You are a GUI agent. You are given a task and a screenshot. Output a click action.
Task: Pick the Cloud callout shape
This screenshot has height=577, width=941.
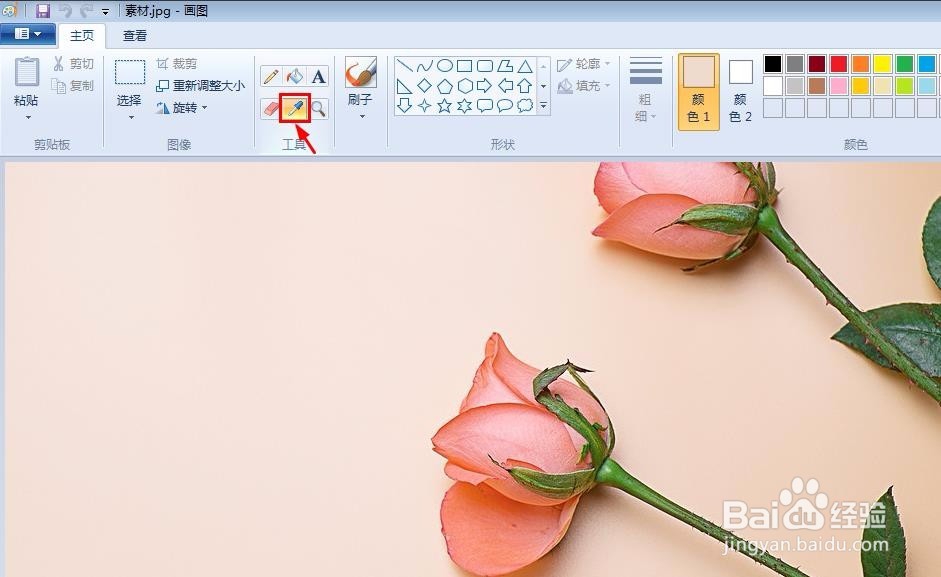click(x=525, y=106)
